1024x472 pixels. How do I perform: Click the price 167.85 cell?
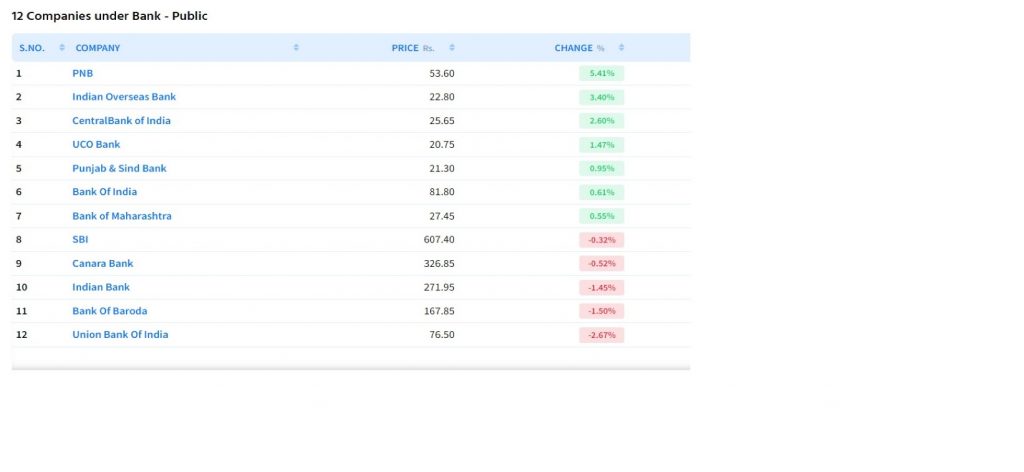click(x=439, y=311)
